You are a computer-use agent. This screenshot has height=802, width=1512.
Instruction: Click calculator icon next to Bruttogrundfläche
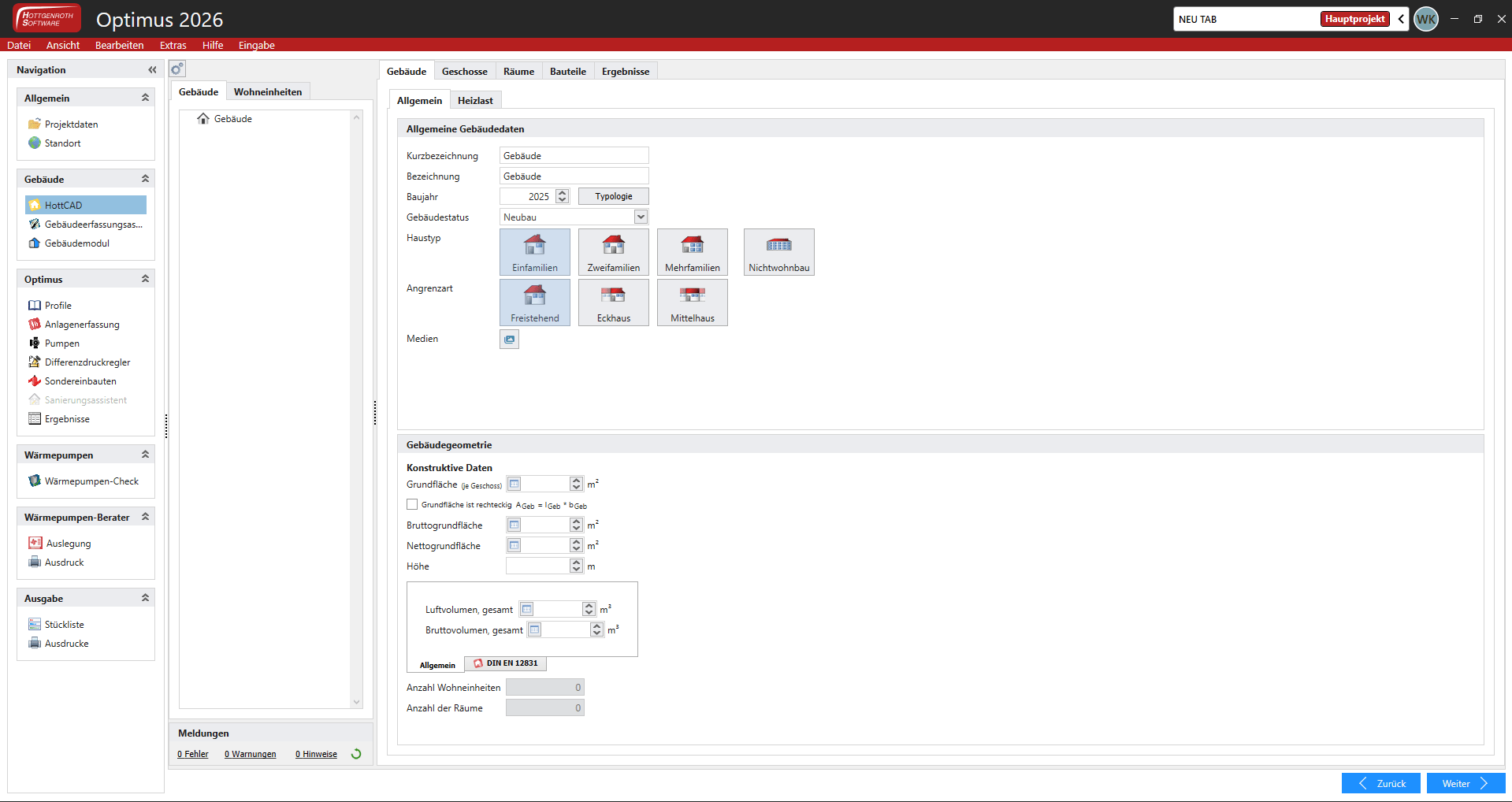tap(515, 525)
